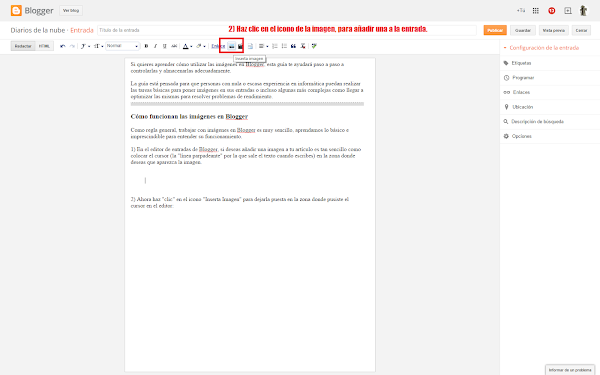
Task: Open the Normal paragraph style dropdown
Action: (x=122, y=46)
